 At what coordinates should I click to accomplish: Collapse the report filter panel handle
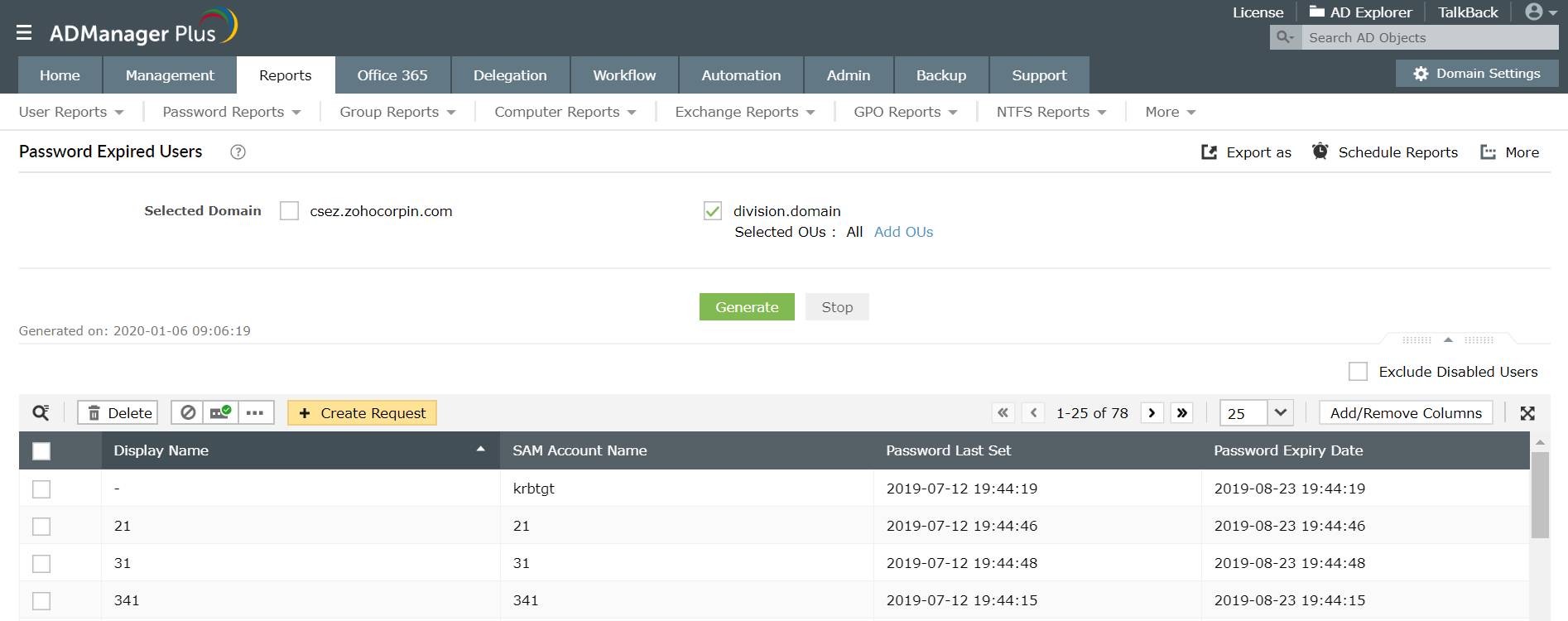(1448, 339)
